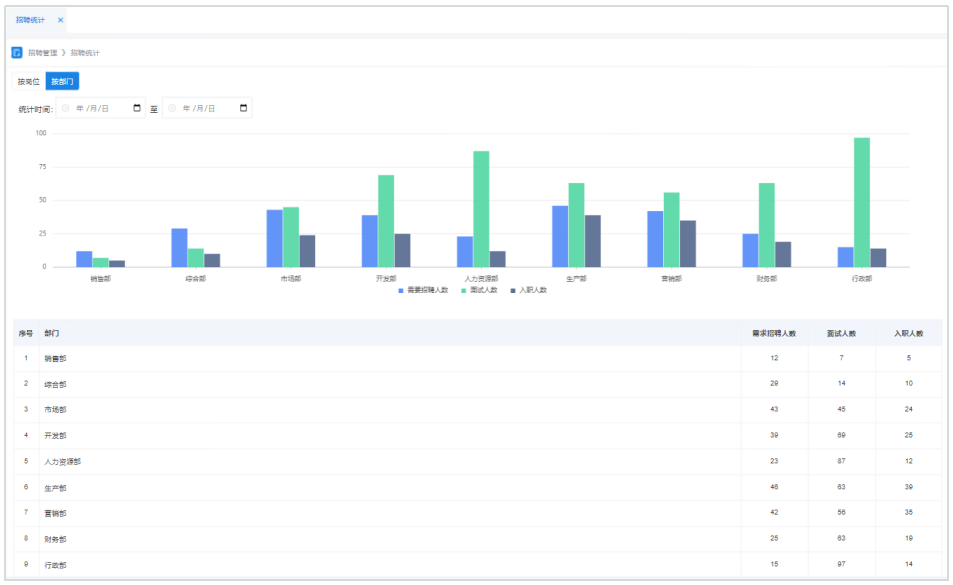The image size is (953, 585).
Task: Click 招聘管理 breadcrumb link
Action: point(42,52)
